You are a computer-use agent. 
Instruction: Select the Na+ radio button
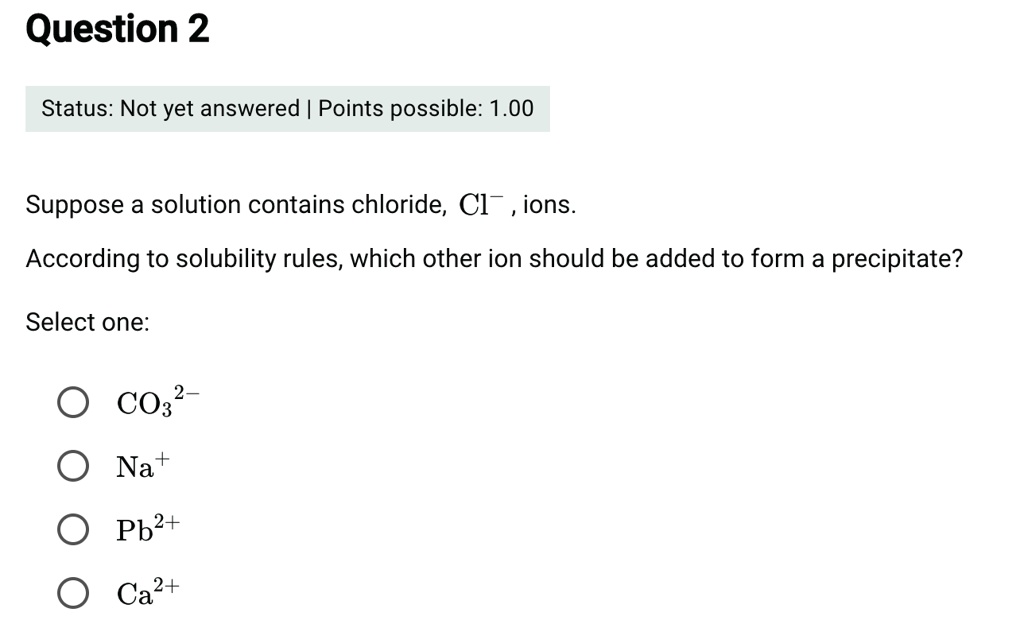(72, 465)
